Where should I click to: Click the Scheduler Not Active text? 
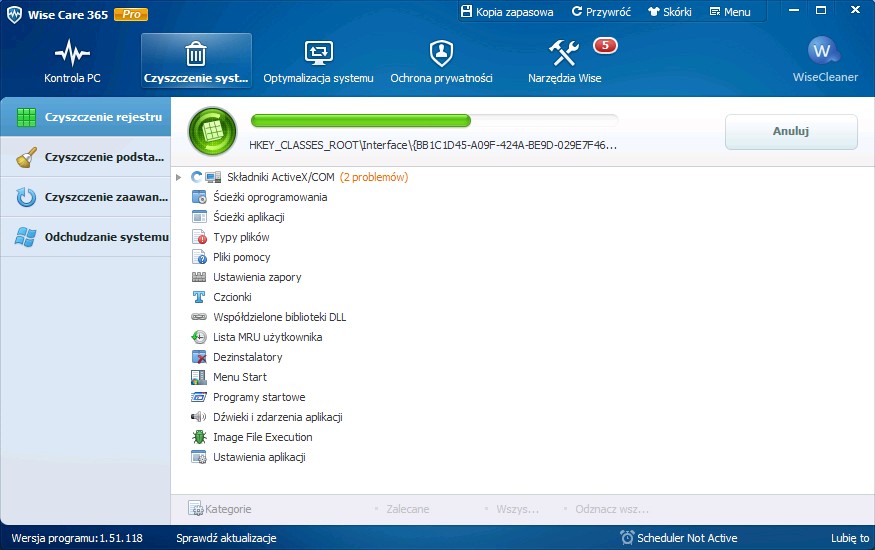click(x=687, y=538)
